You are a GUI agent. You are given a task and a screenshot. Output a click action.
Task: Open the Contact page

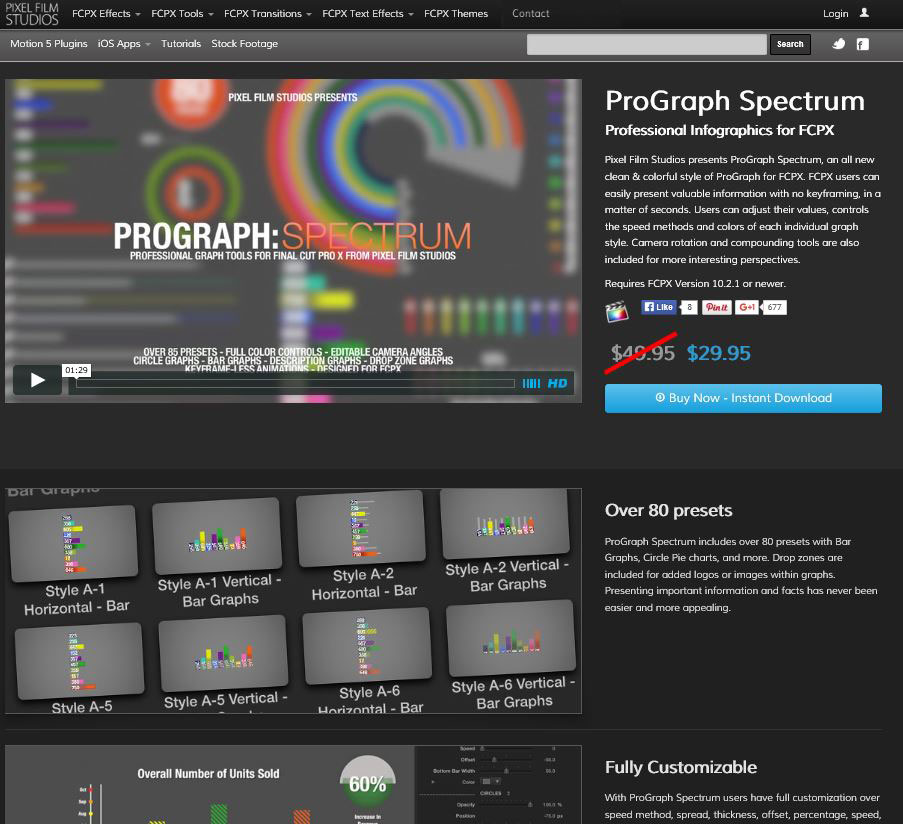[x=530, y=14]
